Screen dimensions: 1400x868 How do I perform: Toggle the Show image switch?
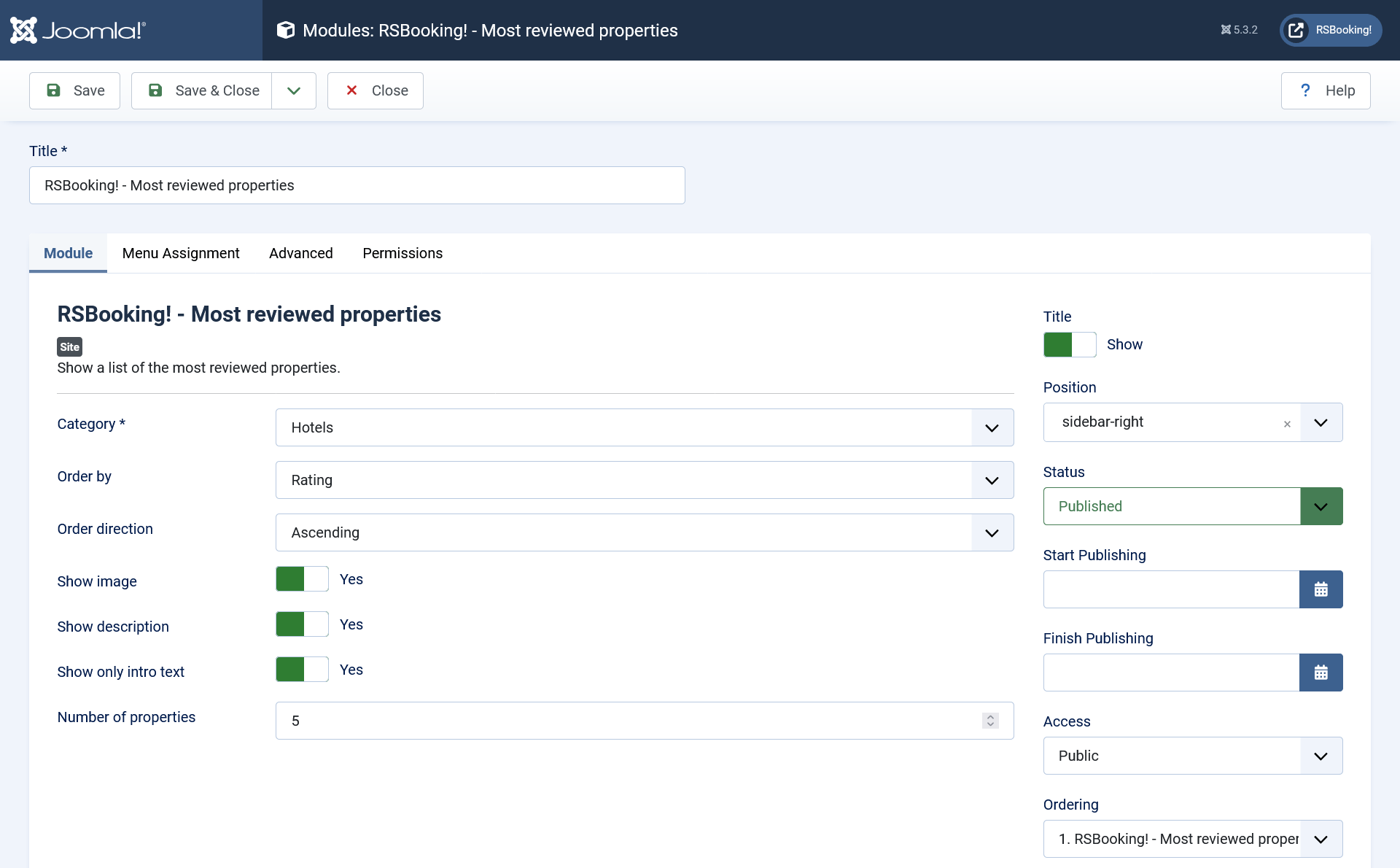coord(302,579)
